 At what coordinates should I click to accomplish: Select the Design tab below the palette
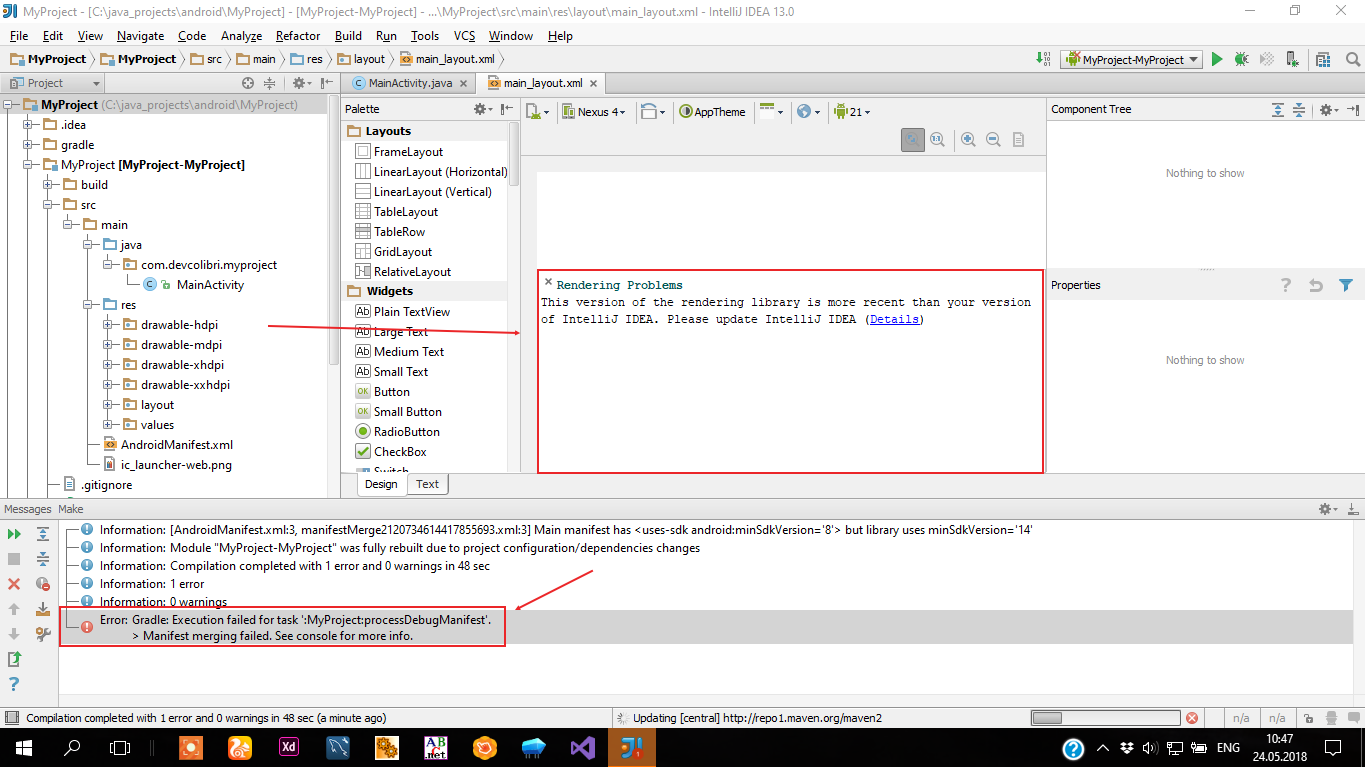pyautogui.click(x=381, y=484)
